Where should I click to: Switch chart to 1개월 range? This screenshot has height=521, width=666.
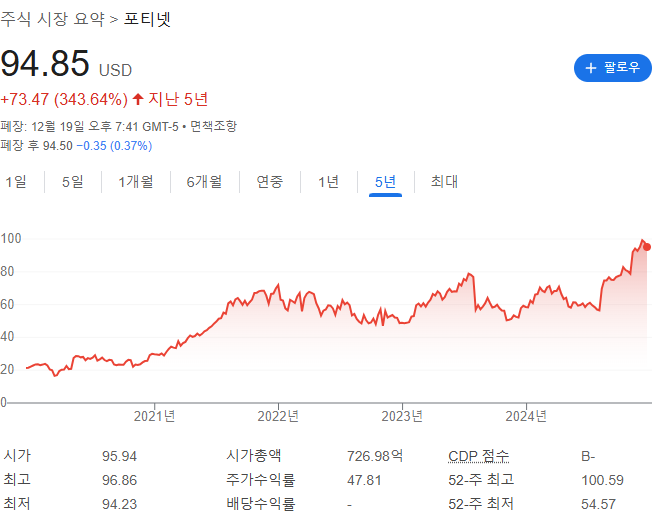coord(136,182)
